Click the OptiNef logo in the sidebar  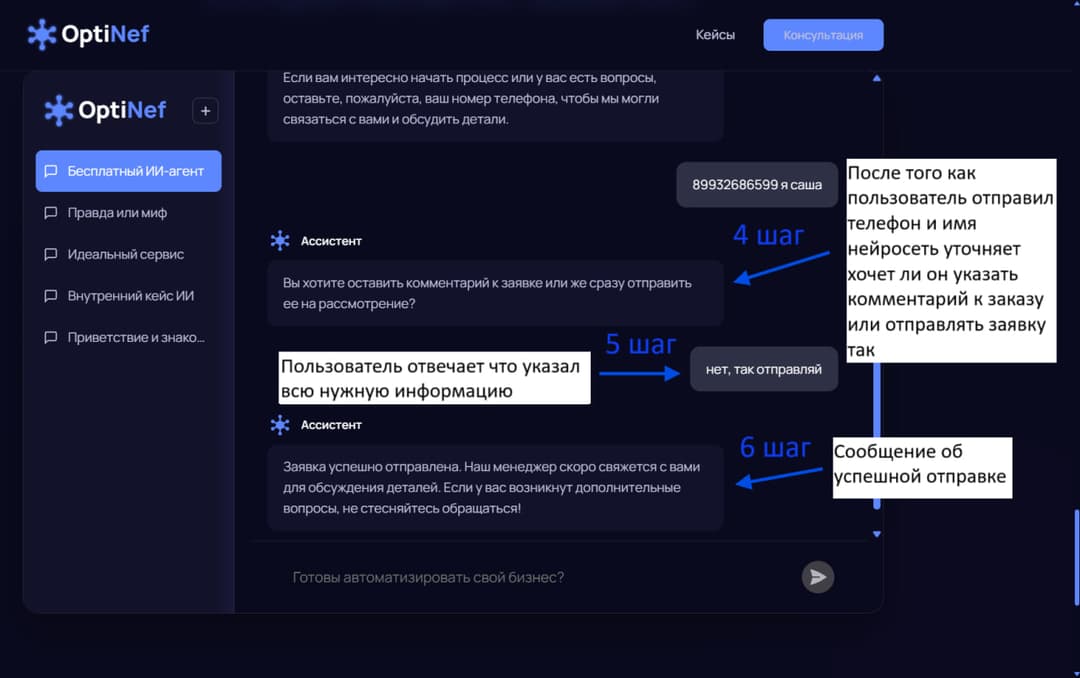pyautogui.click(x=106, y=110)
